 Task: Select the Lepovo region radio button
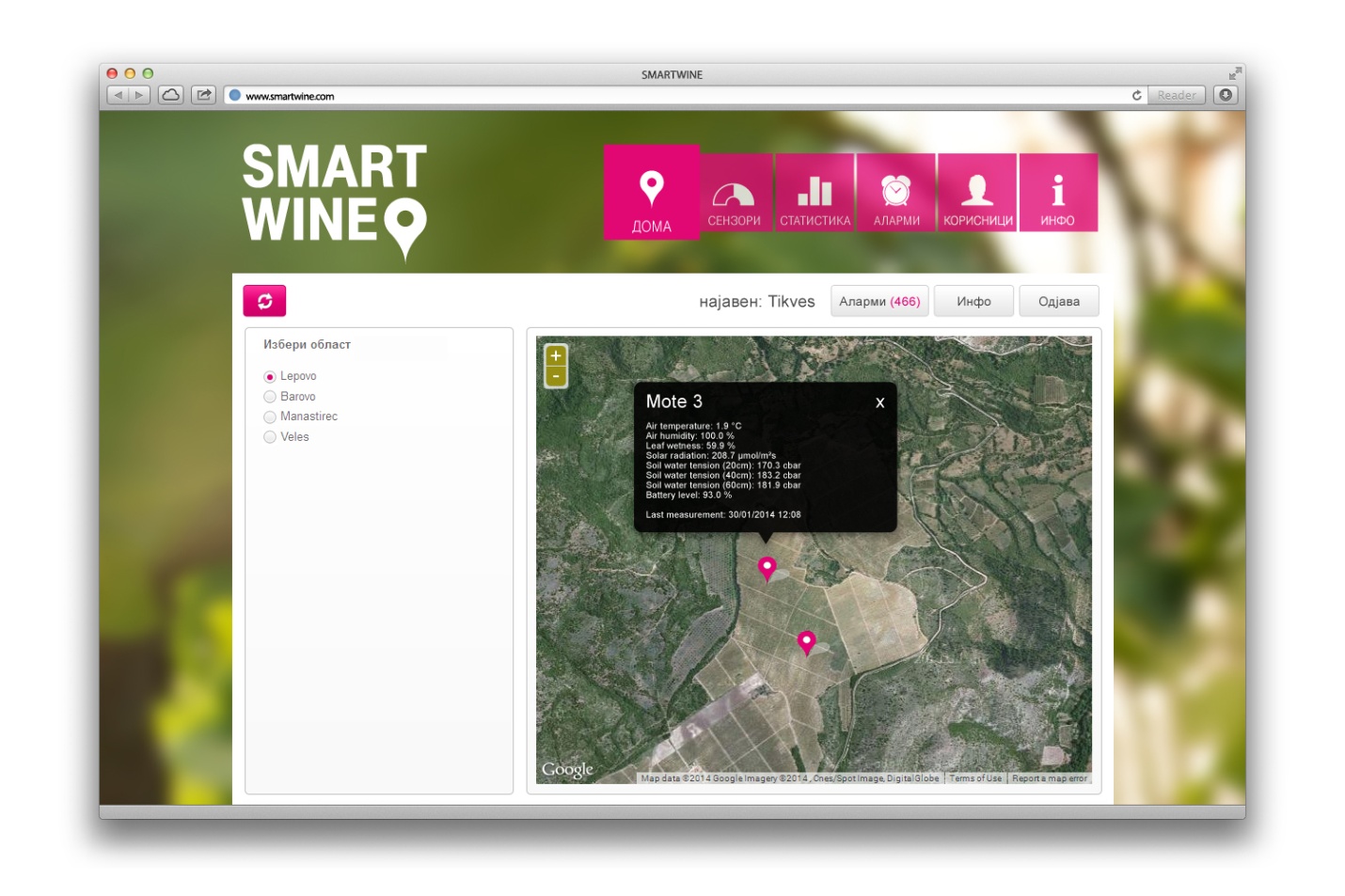(270, 376)
